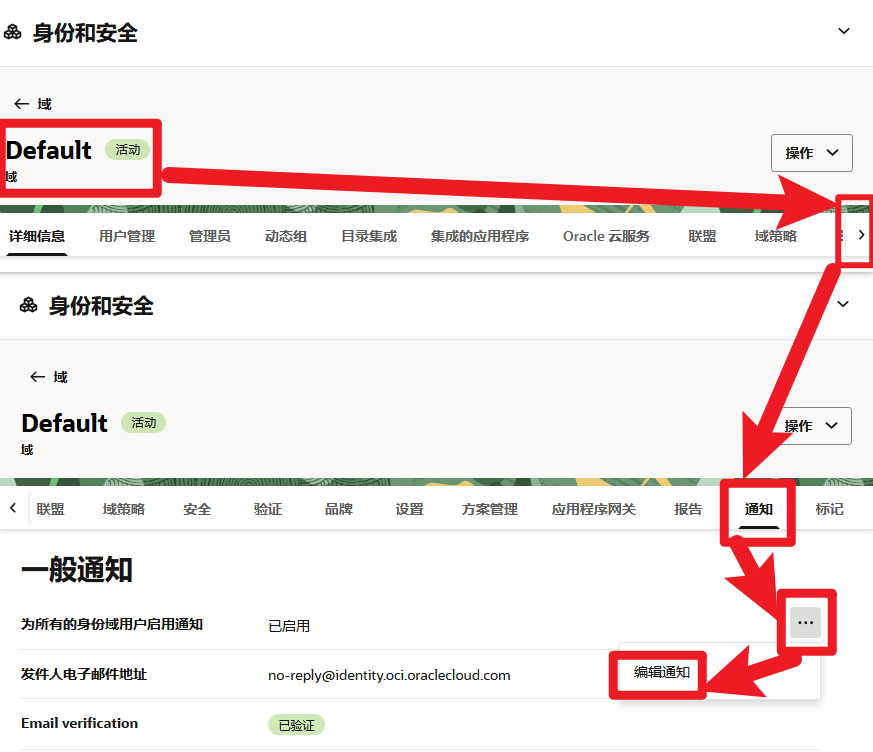
Task: Open 域策略 tab next to 安全
Action: [124, 509]
